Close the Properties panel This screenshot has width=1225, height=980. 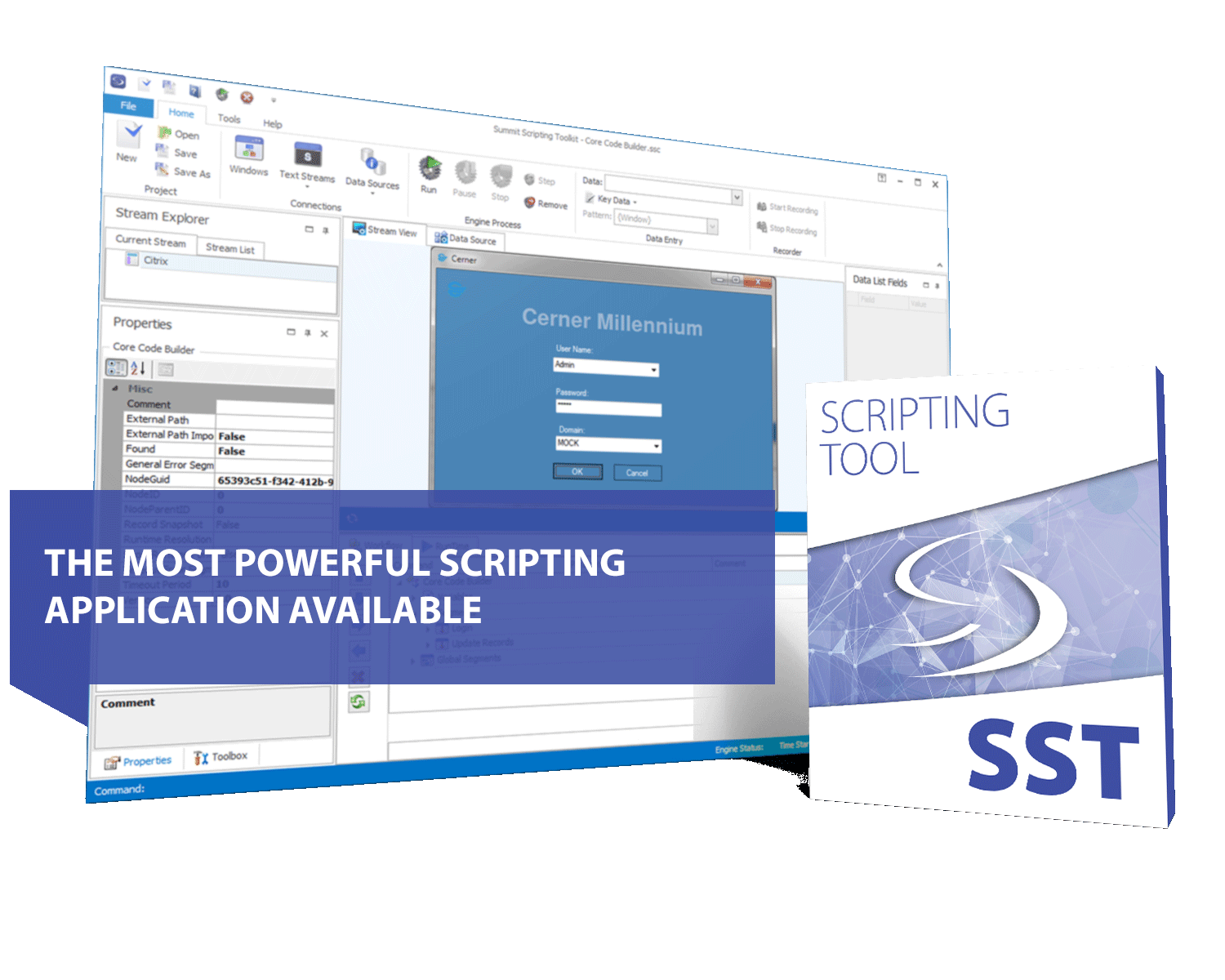click(324, 333)
